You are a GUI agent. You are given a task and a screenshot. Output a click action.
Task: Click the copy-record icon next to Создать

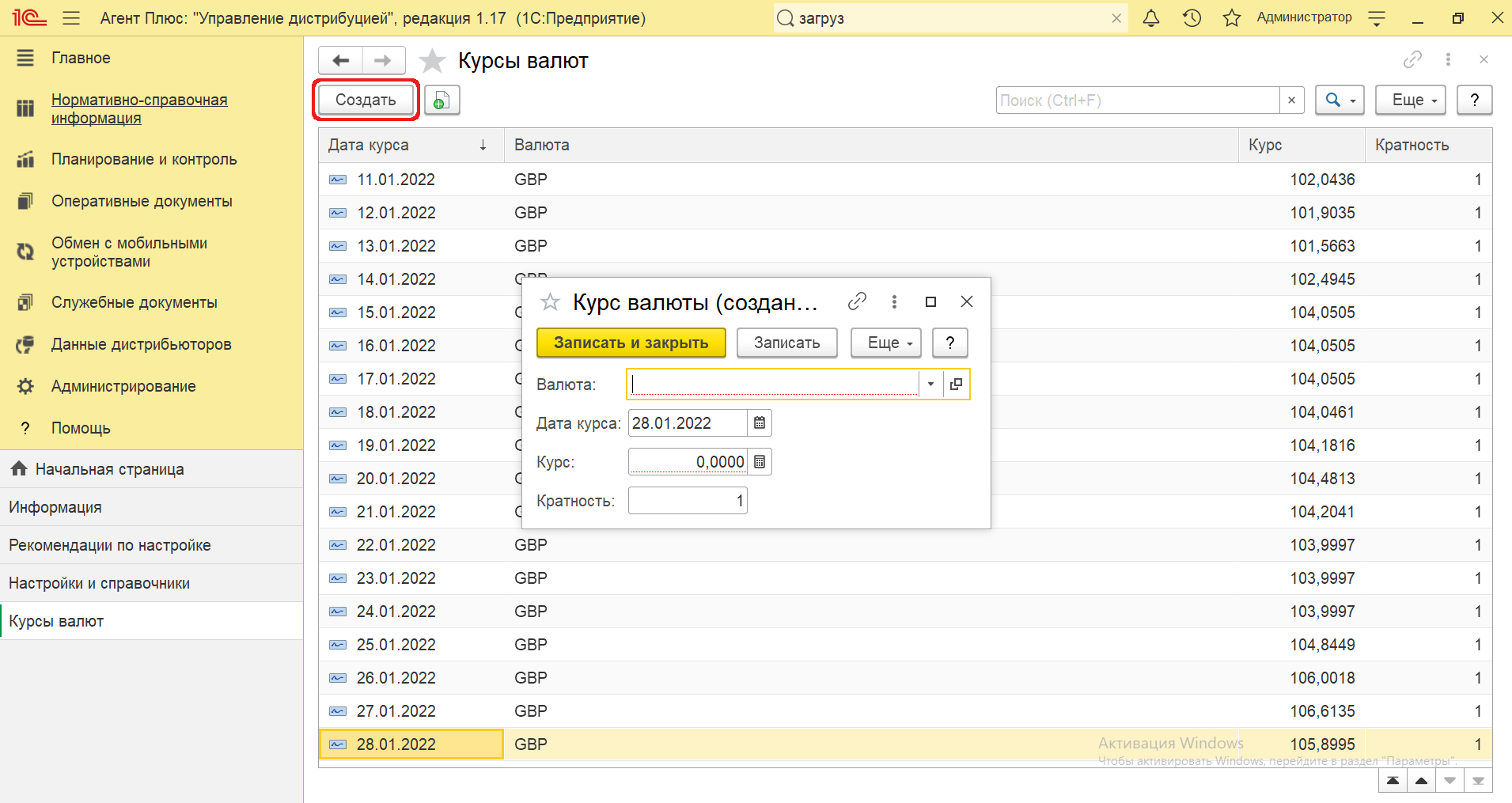pos(441,100)
